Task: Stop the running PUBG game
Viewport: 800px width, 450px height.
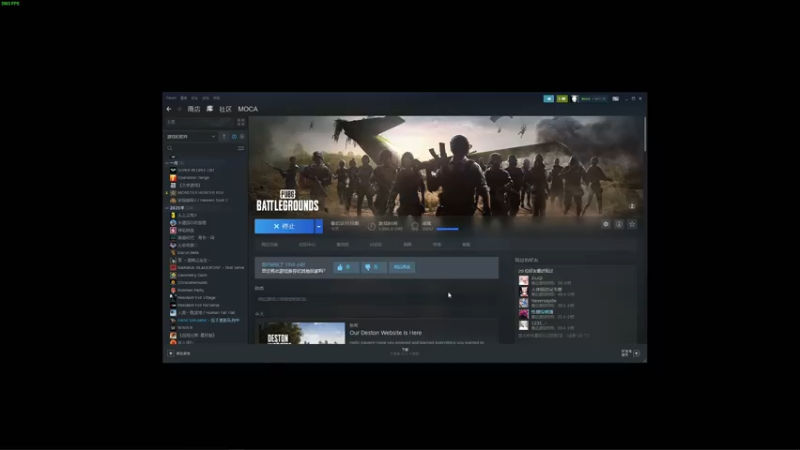Action: pos(284,226)
